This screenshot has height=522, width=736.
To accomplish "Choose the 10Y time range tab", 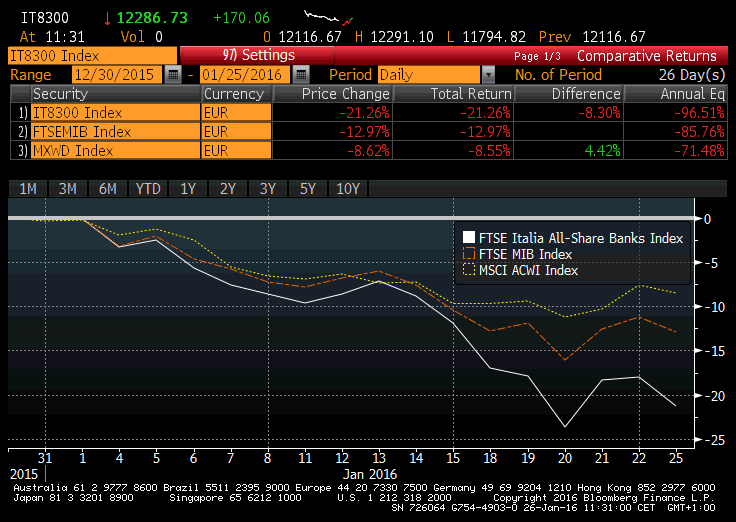I will tap(348, 189).
